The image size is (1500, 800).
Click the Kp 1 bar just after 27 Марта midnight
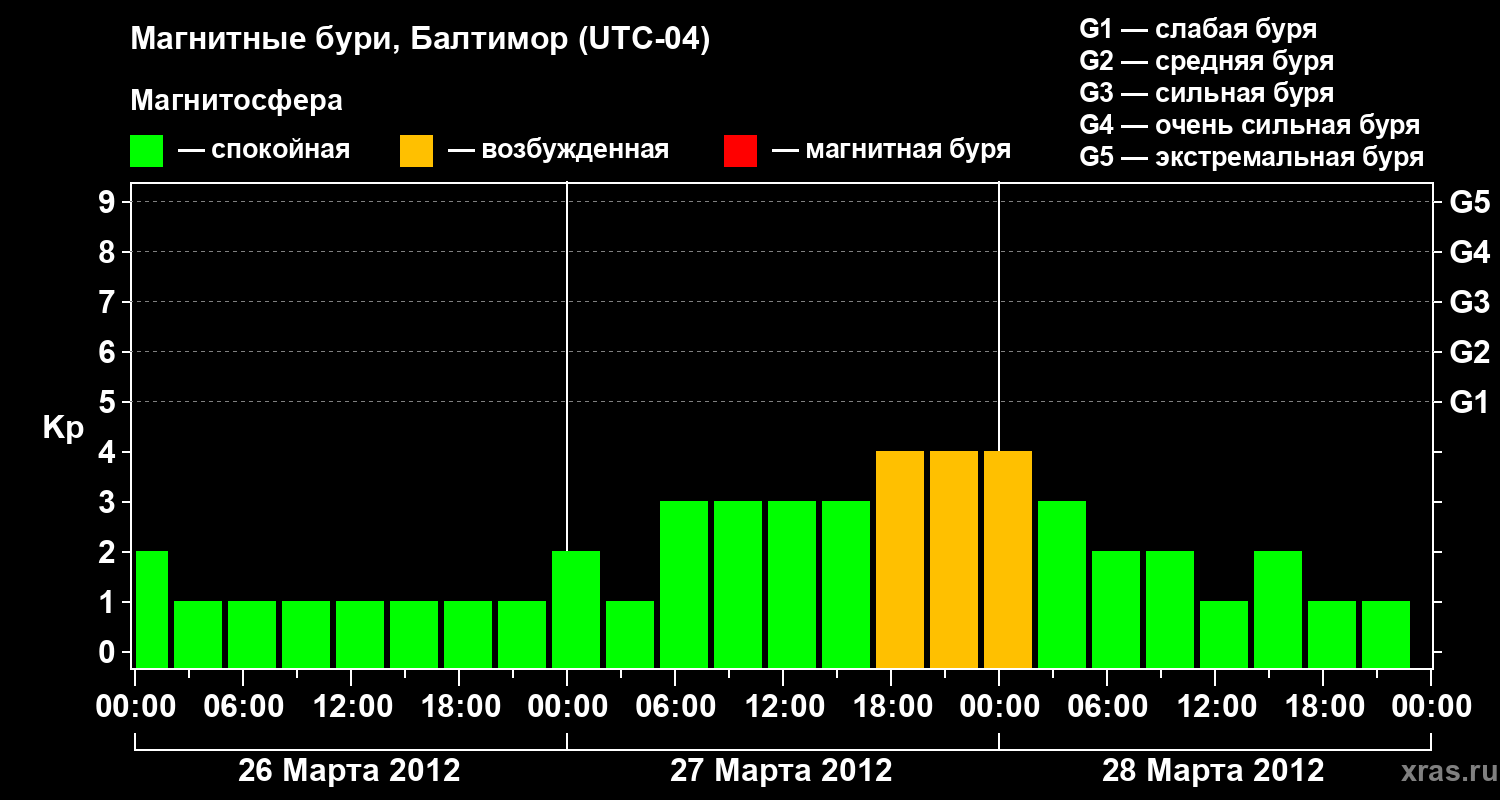click(x=630, y=634)
